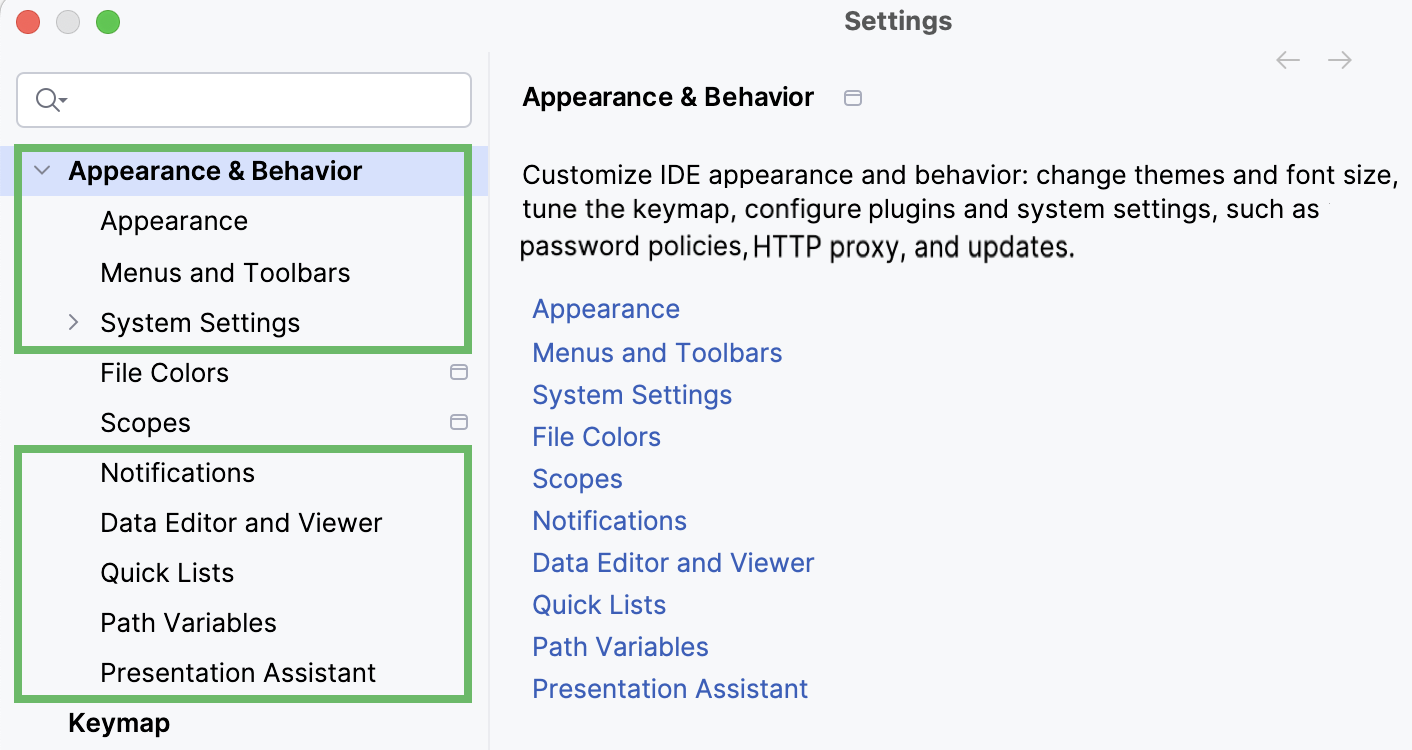This screenshot has height=750, width=1412.
Task: Click the search magnifier icon
Action: click(45, 99)
